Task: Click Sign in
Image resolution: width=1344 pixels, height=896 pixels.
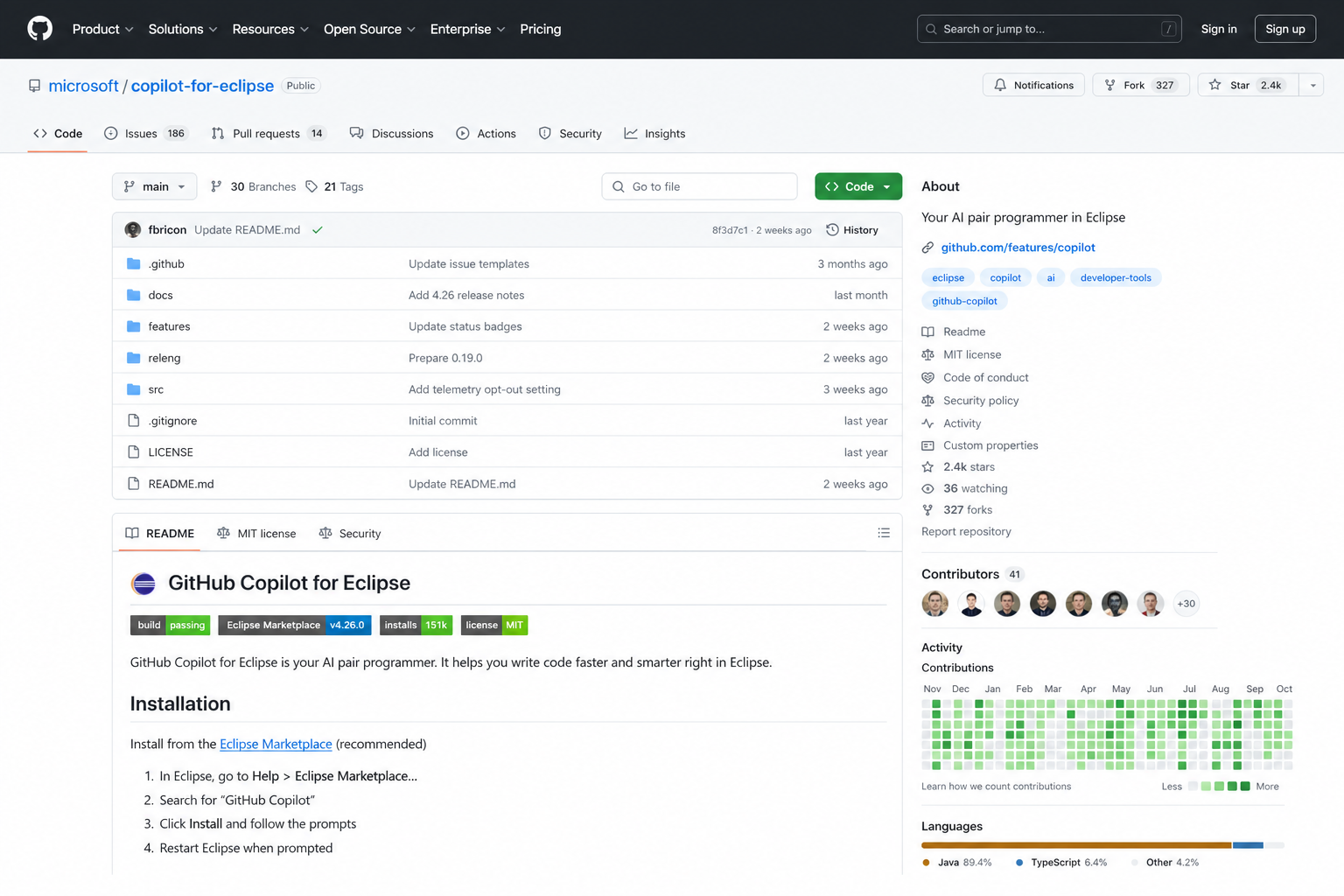Action: point(1219,29)
